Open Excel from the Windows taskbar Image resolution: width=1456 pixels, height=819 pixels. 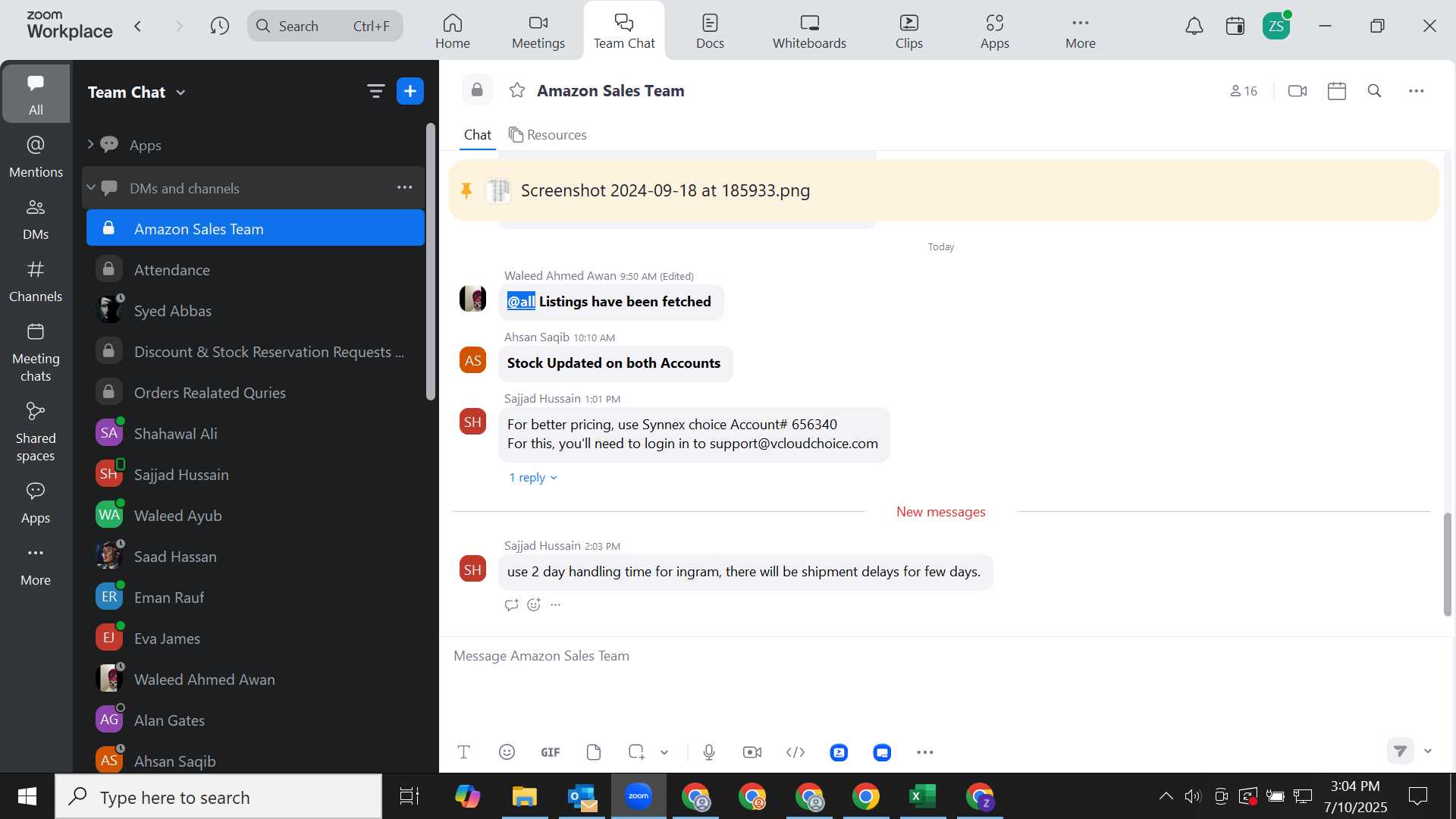coord(923,797)
